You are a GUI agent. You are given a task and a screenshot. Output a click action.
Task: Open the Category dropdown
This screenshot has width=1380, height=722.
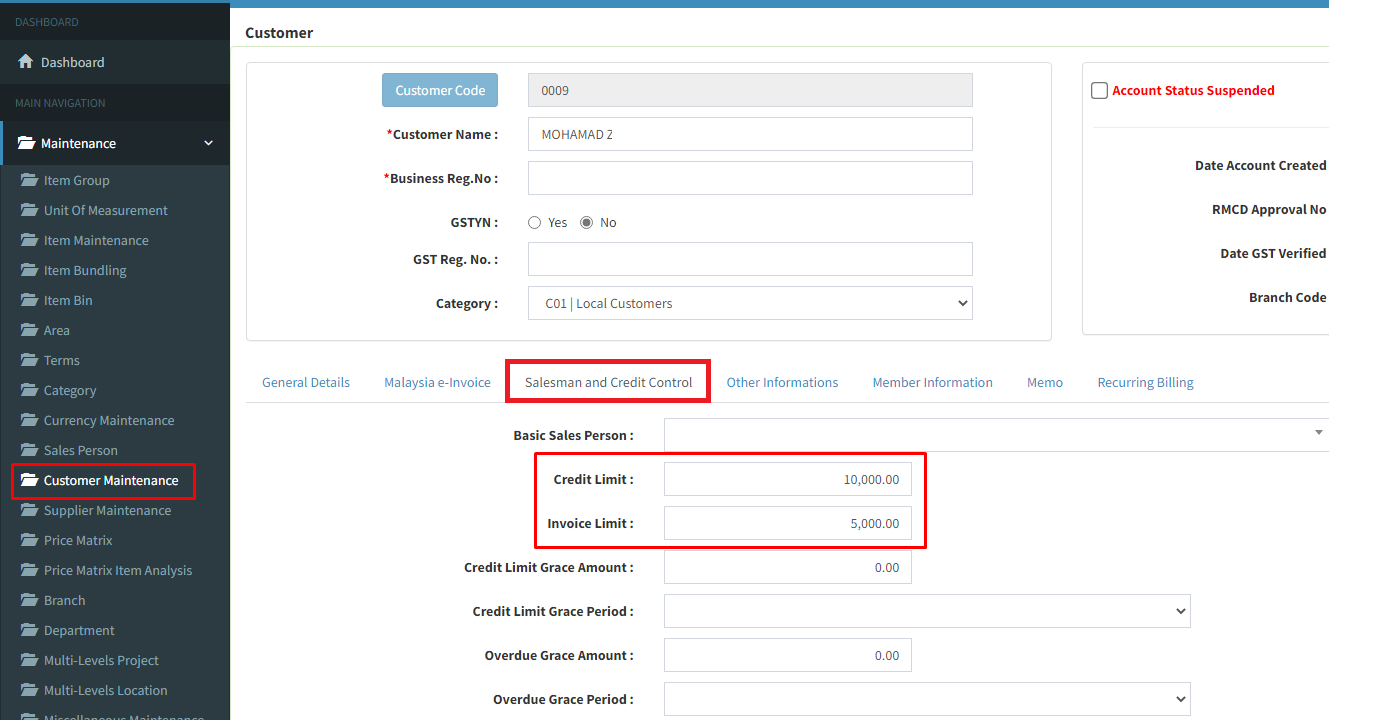750,303
